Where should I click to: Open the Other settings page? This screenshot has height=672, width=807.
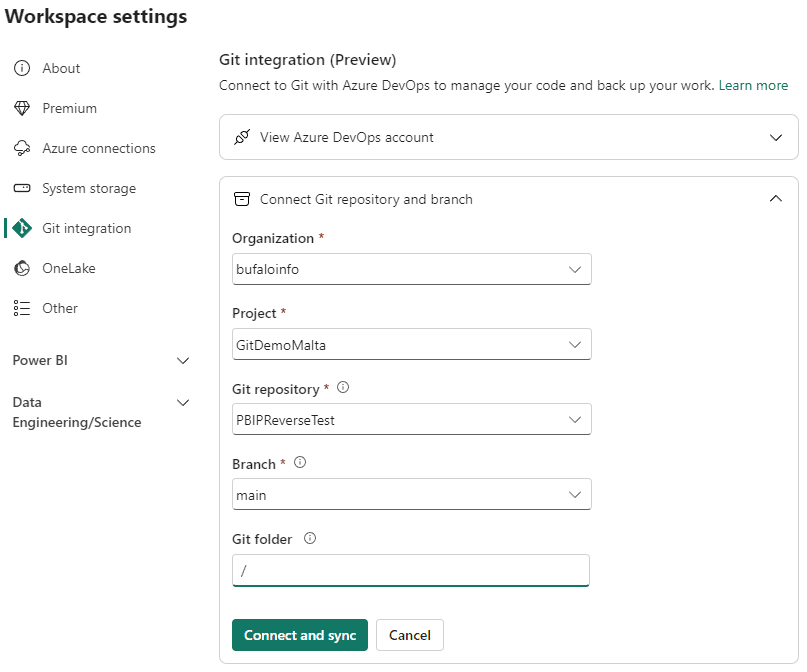pos(60,308)
